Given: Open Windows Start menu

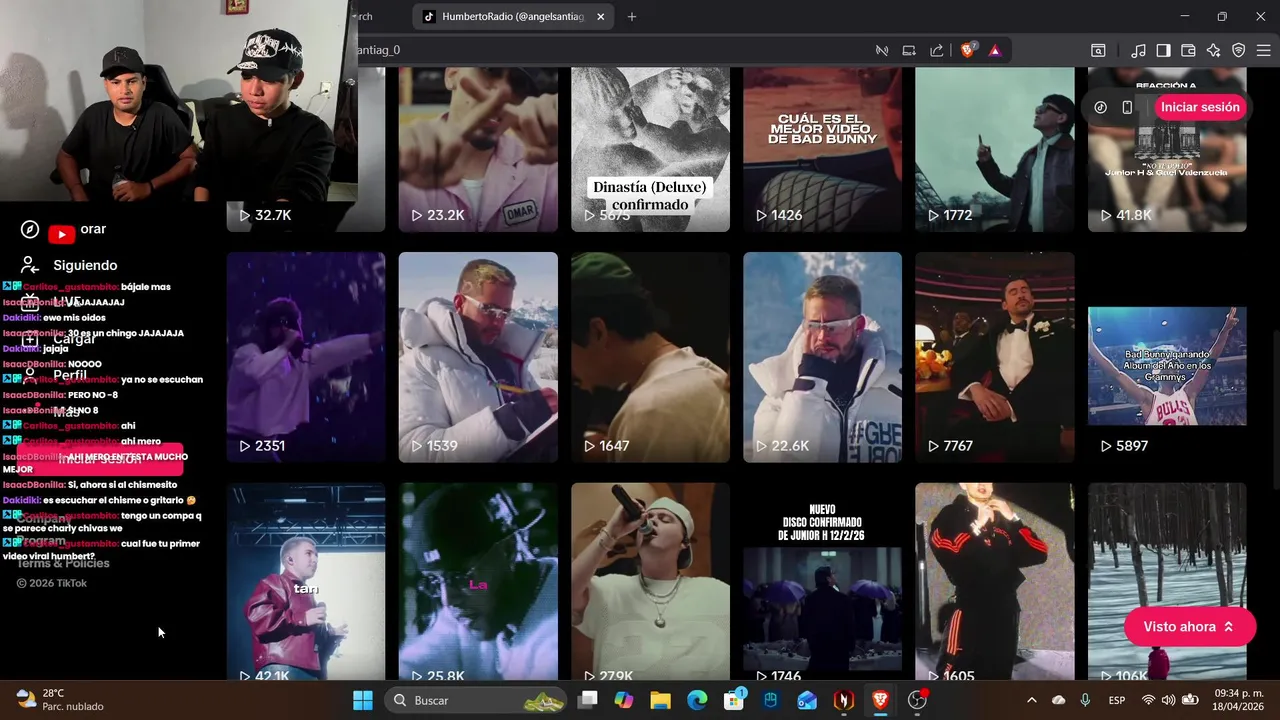Looking at the screenshot, I should [363, 700].
